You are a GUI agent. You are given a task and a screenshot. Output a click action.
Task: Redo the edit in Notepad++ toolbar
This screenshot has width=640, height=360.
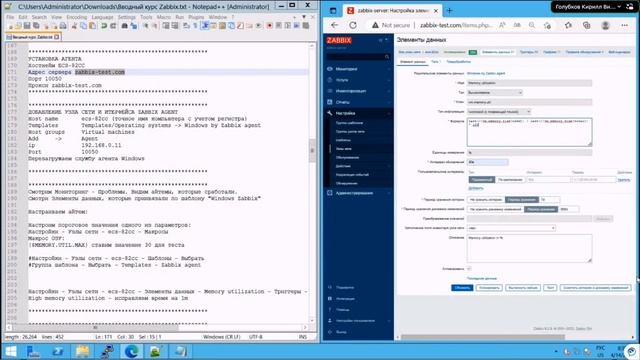(113, 26)
